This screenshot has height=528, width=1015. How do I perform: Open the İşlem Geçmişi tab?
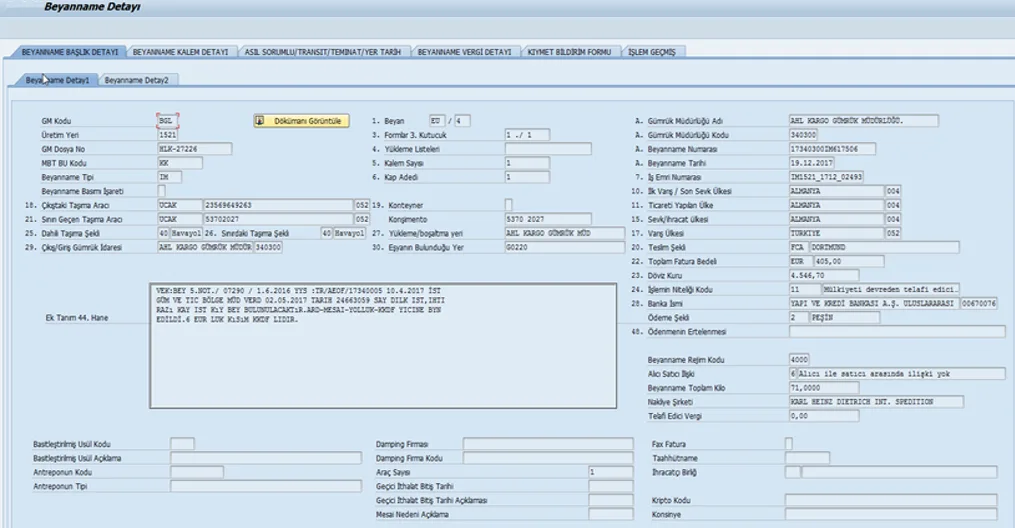coord(652,52)
